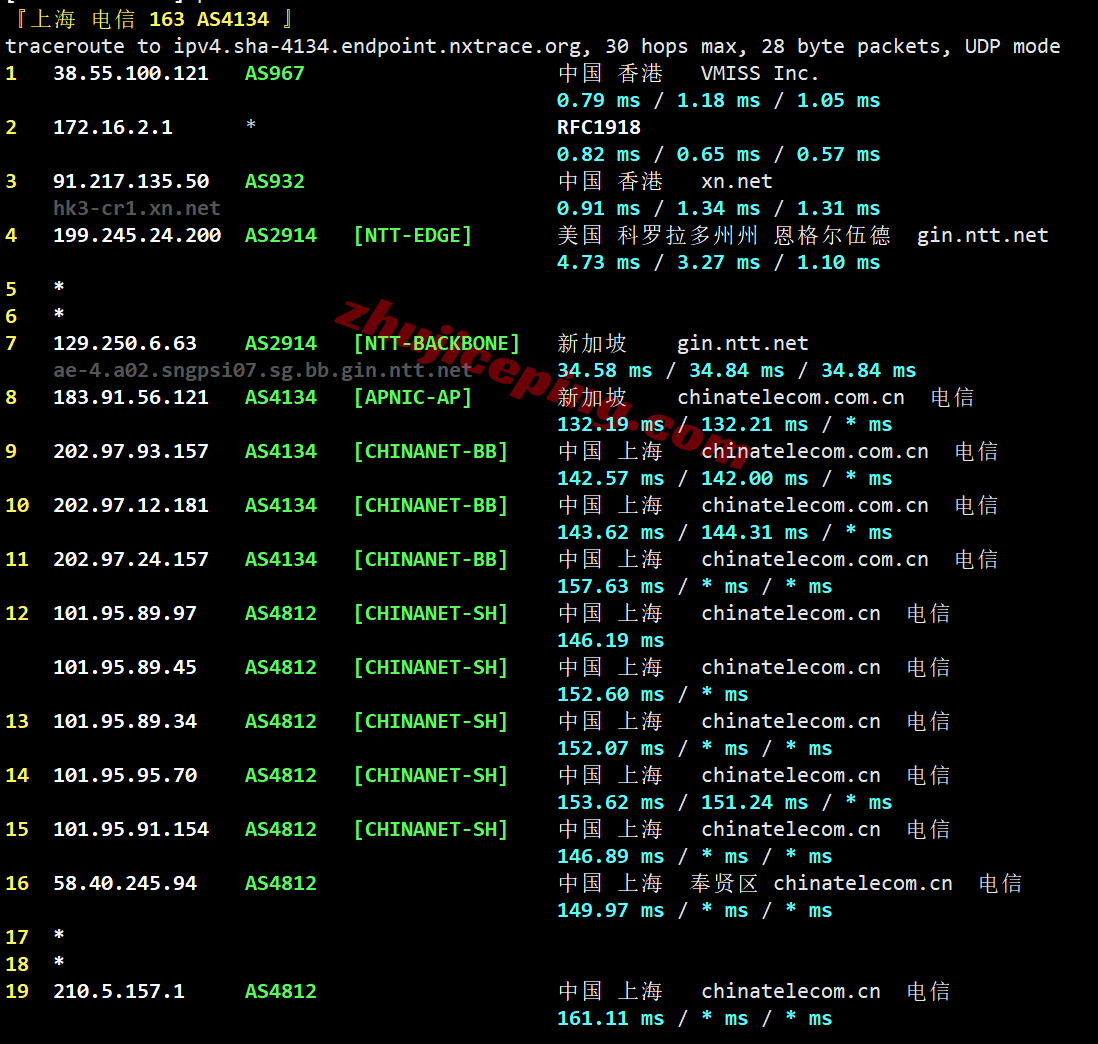Click the private IP 172.16.2.1
This screenshot has width=1098, height=1044.
click(x=113, y=127)
